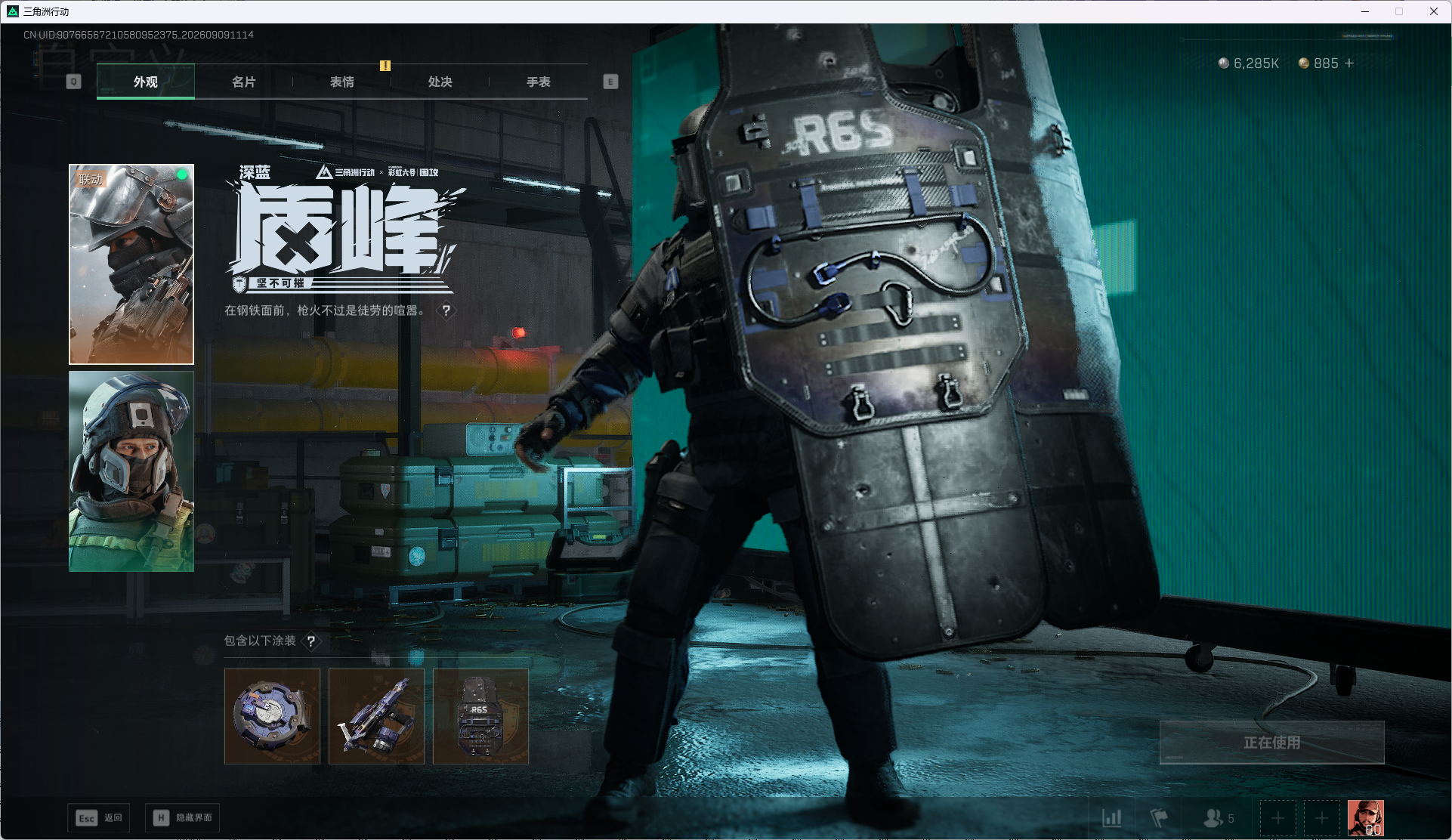
Task: Click the yellow exclamation alert marker
Action: 385,66
